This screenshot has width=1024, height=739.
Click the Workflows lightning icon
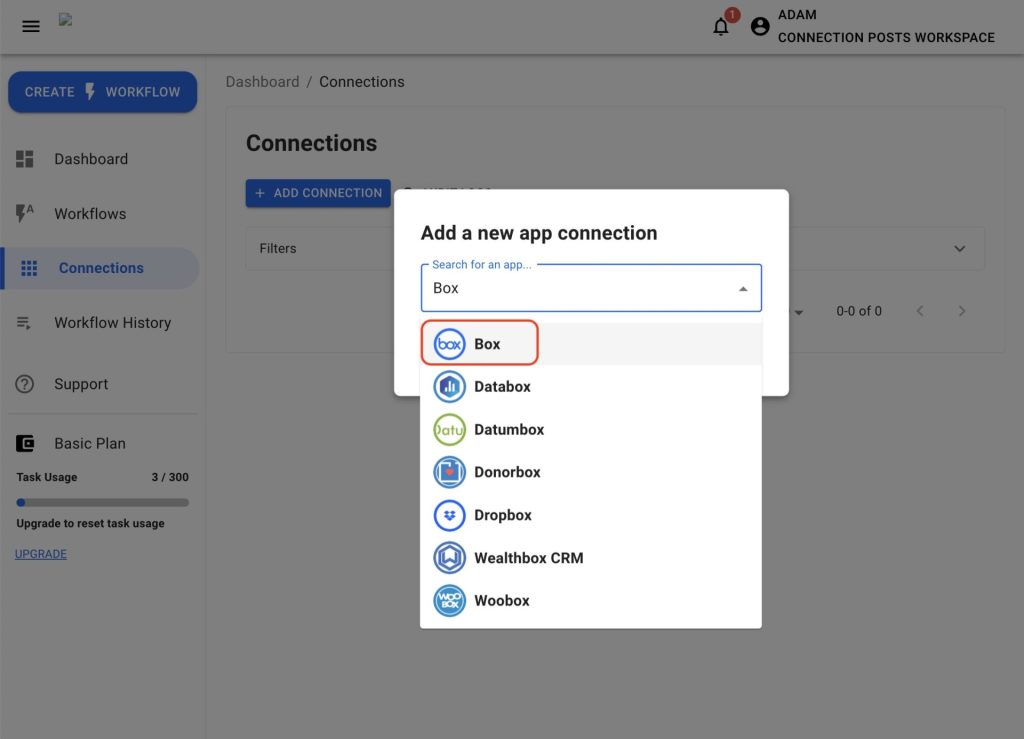[25, 213]
